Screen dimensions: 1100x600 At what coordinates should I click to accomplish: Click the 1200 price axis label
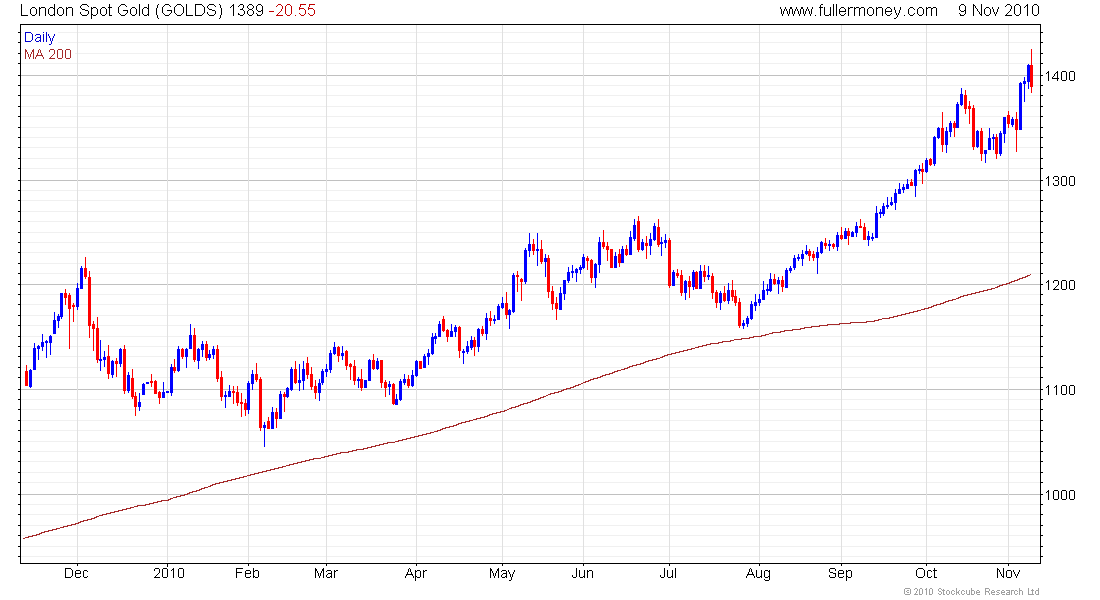[x=1060, y=285]
